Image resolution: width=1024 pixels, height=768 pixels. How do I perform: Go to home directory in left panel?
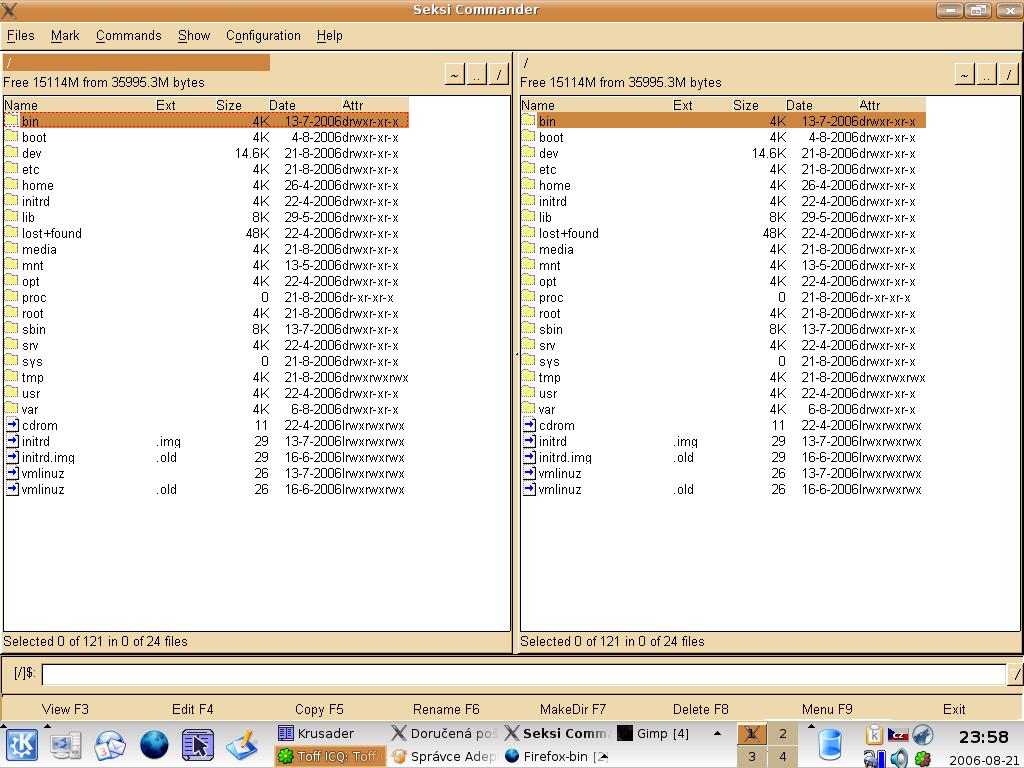454,75
